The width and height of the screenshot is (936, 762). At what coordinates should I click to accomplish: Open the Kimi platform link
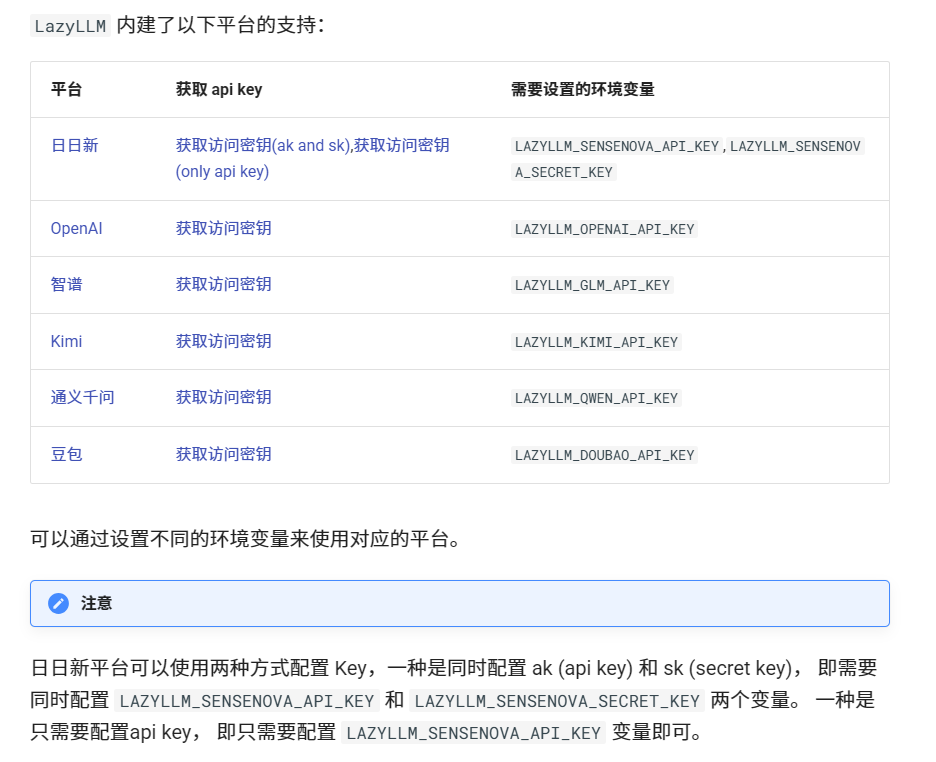[x=66, y=341]
